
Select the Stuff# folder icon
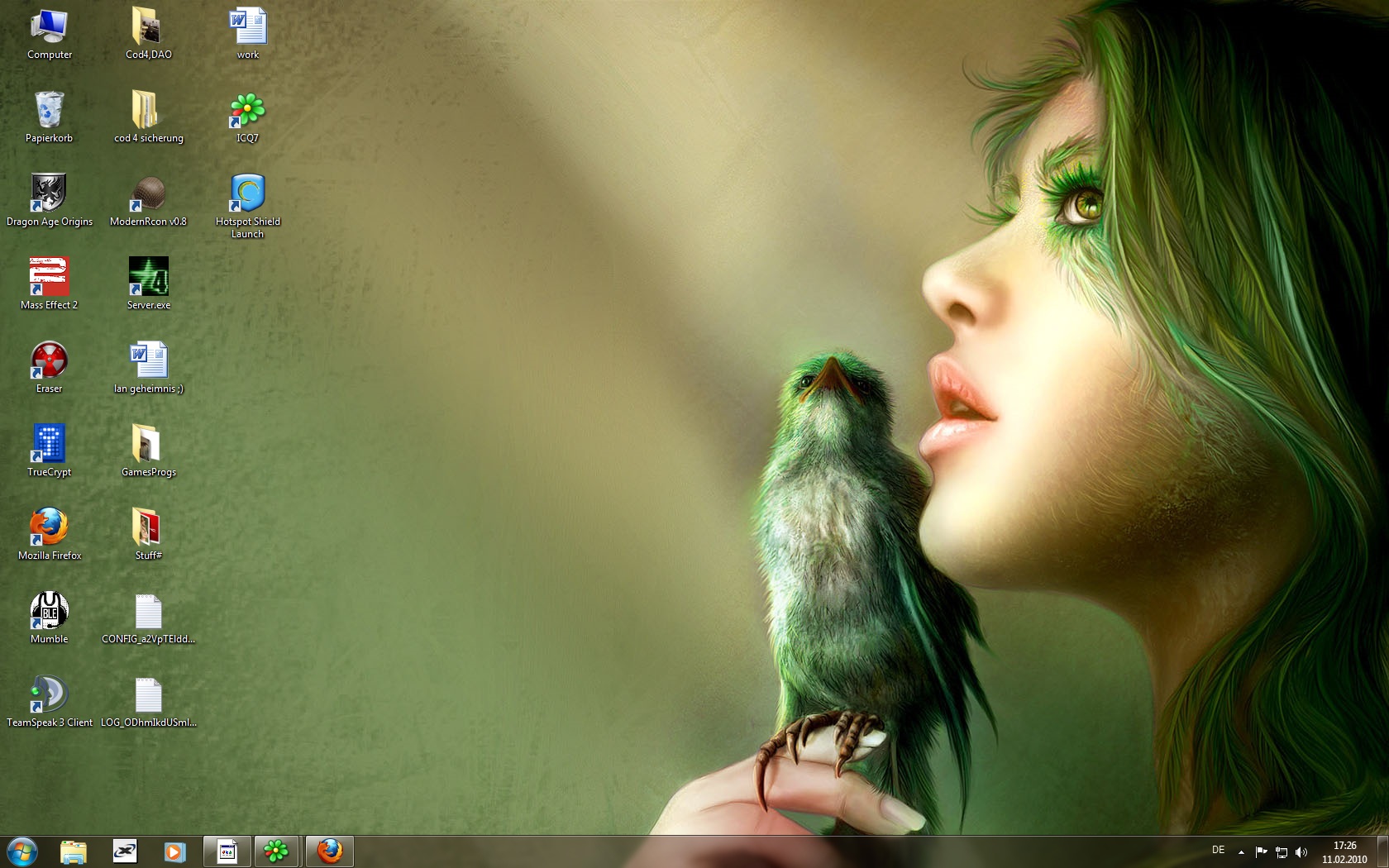coord(149,535)
